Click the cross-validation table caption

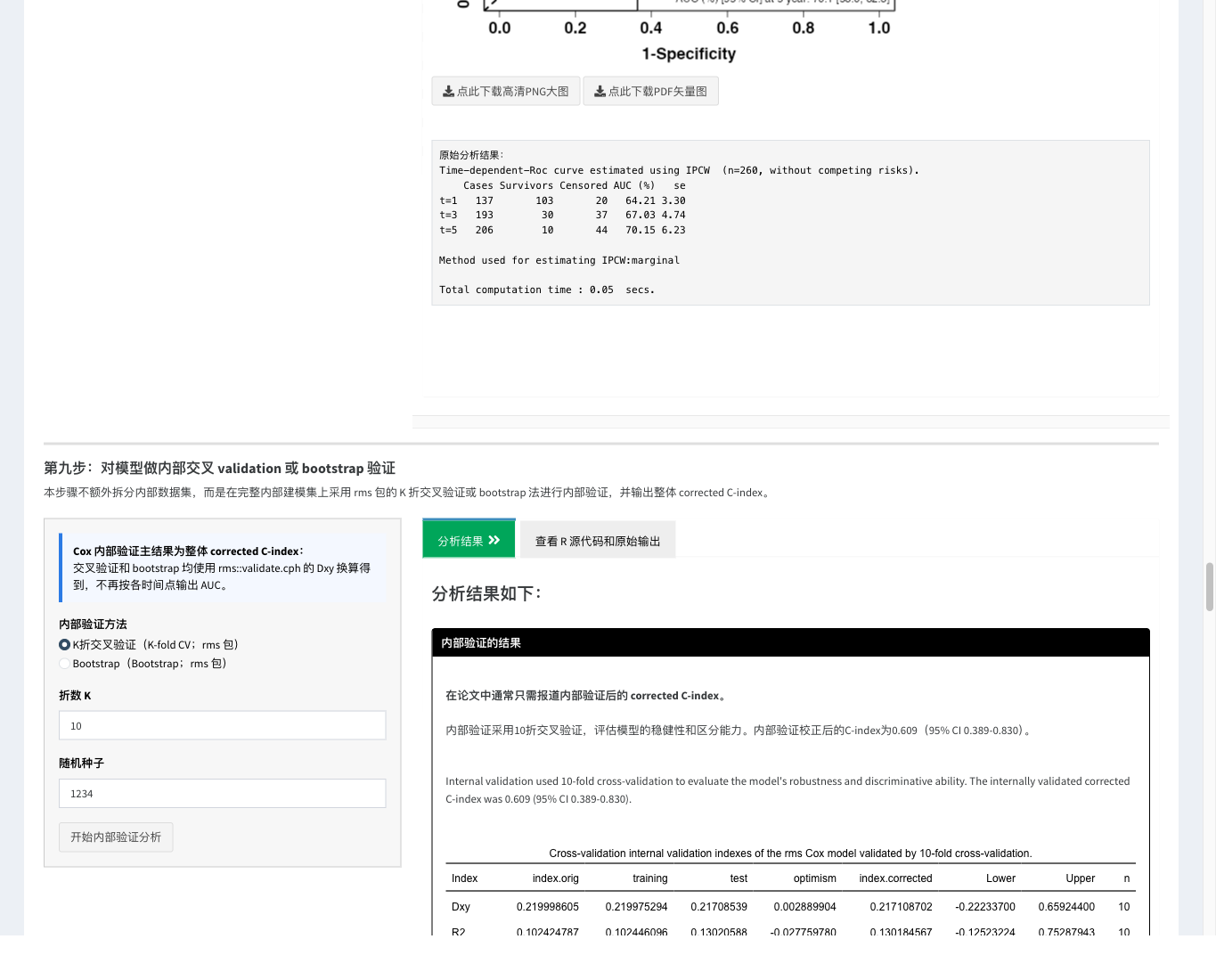(790, 853)
